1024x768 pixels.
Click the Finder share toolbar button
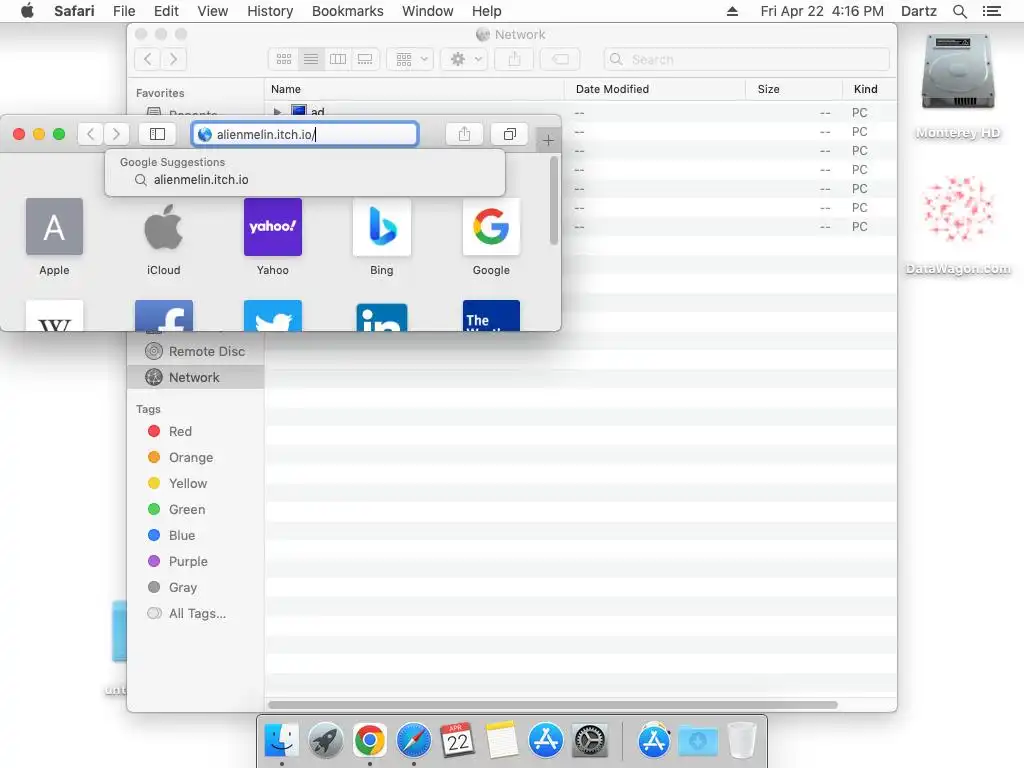(515, 59)
